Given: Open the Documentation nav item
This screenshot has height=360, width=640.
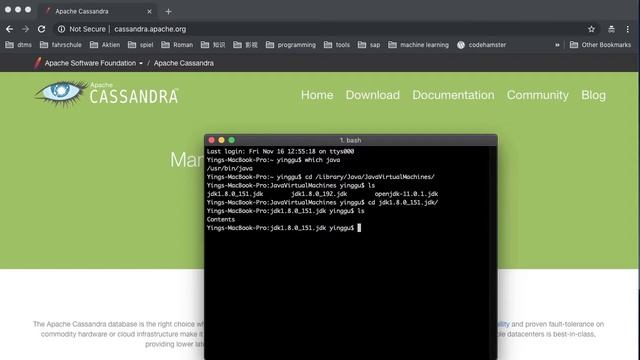Looking at the screenshot, I should pyautogui.click(x=453, y=95).
